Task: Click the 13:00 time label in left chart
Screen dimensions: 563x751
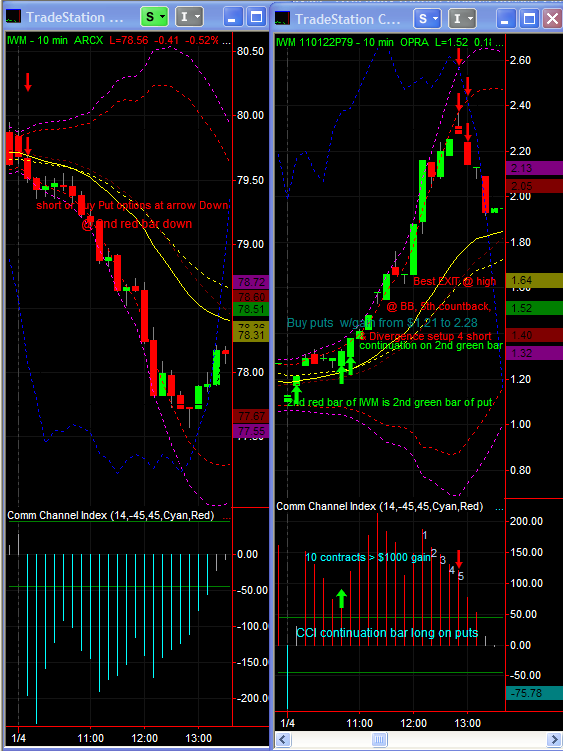Action: tap(198, 738)
